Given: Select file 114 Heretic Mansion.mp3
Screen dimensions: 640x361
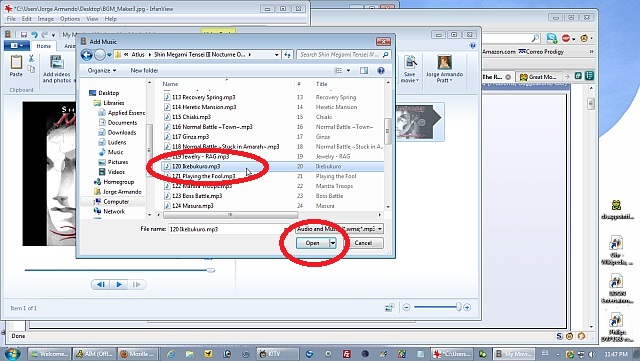Looking at the screenshot, I should pos(200,107).
